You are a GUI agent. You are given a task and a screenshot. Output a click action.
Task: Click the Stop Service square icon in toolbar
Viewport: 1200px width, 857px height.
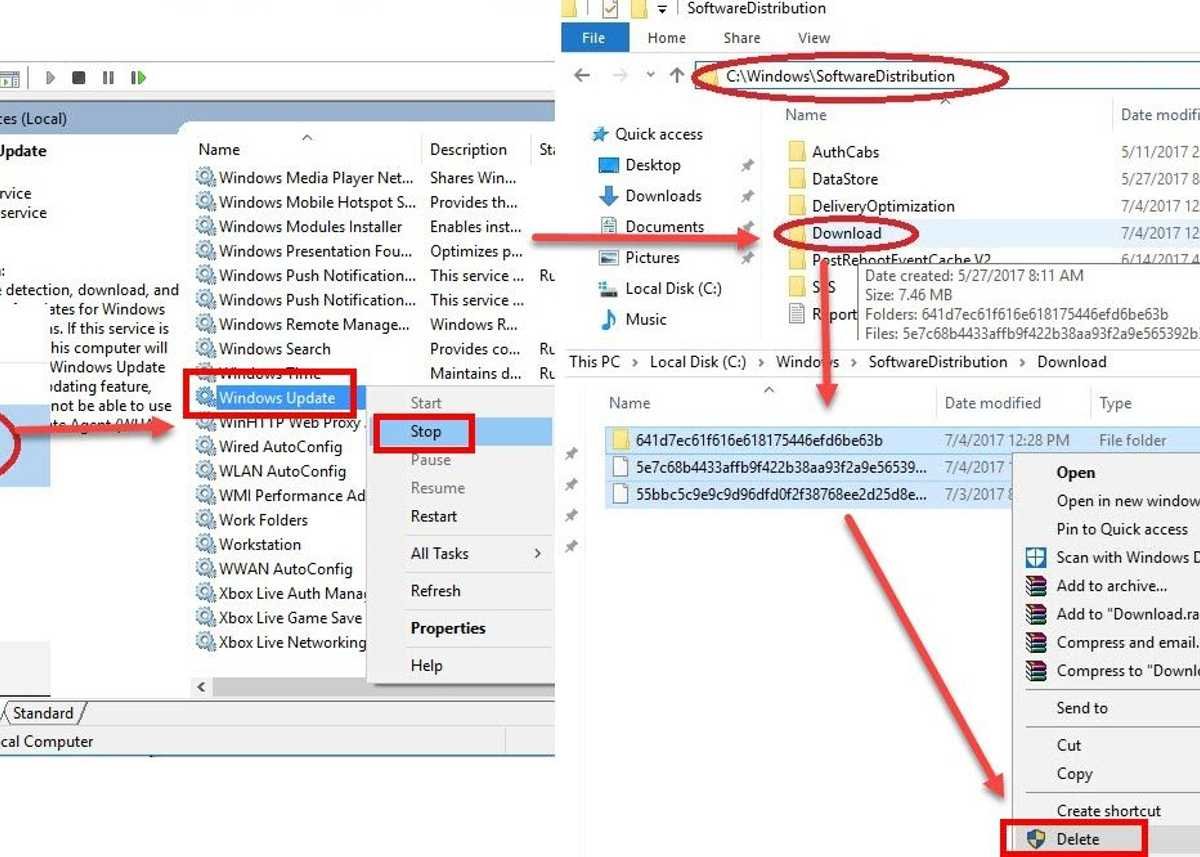pos(79,77)
